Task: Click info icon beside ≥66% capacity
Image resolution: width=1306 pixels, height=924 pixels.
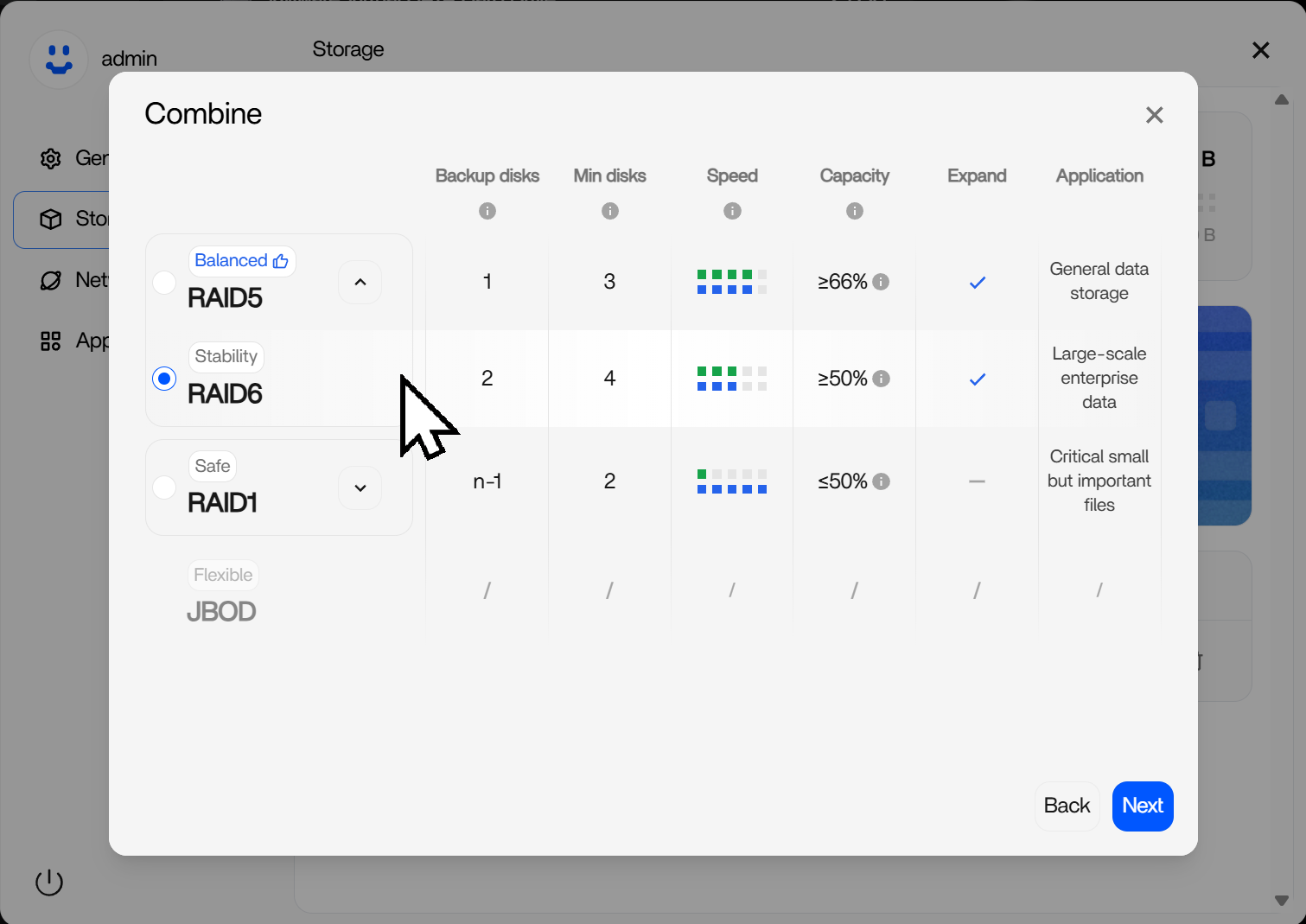Action: coord(881,282)
